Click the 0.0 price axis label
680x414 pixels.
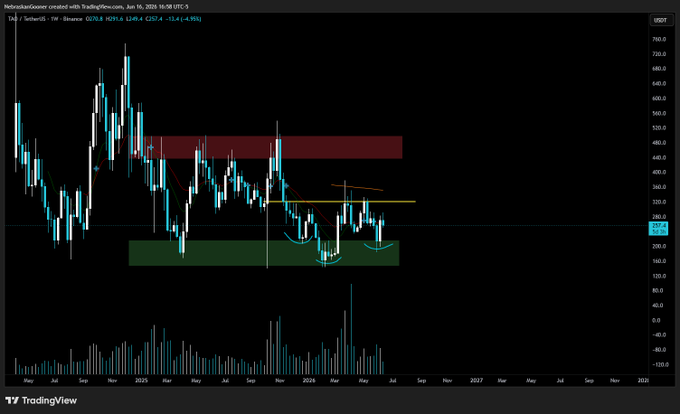click(656, 320)
